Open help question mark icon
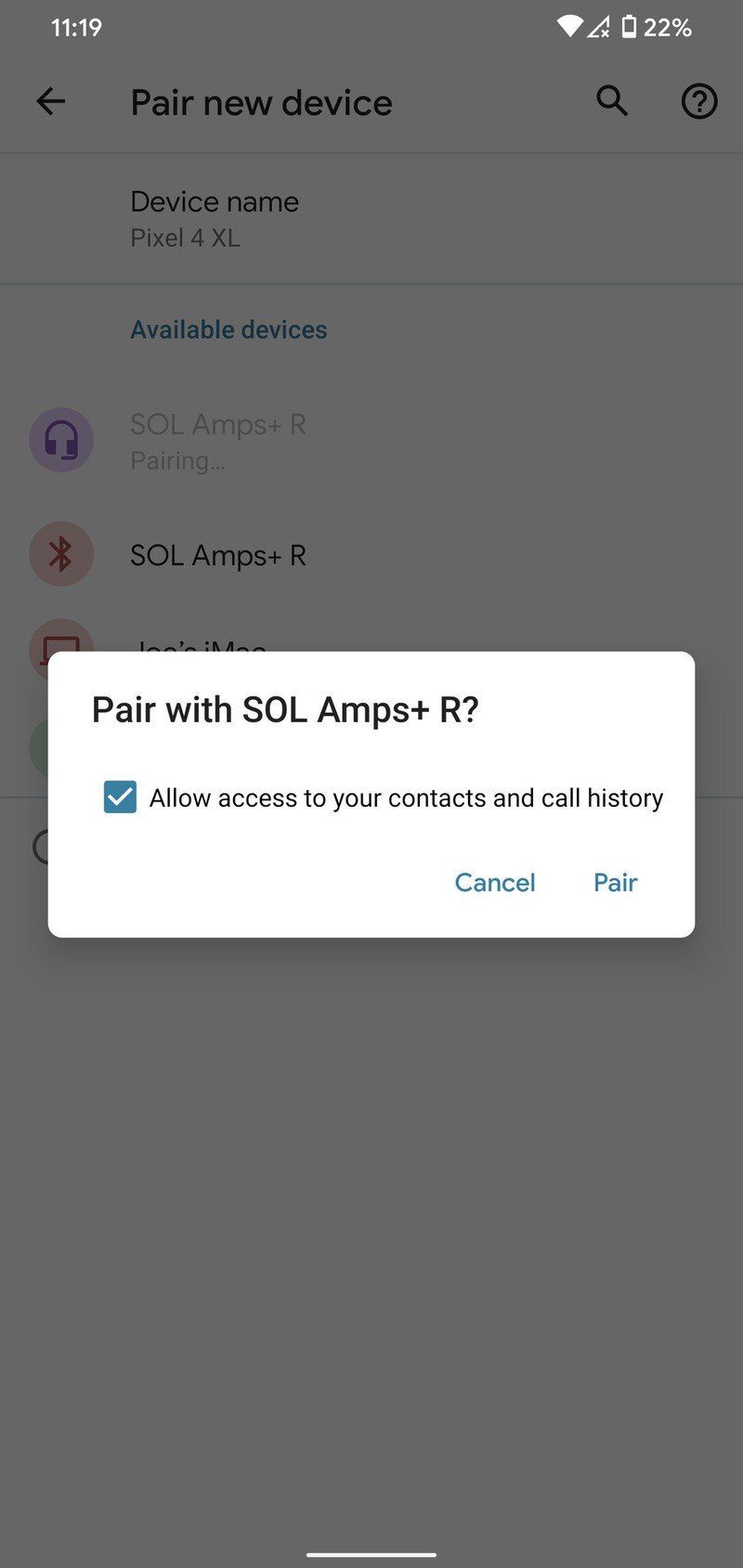 pos(699,101)
